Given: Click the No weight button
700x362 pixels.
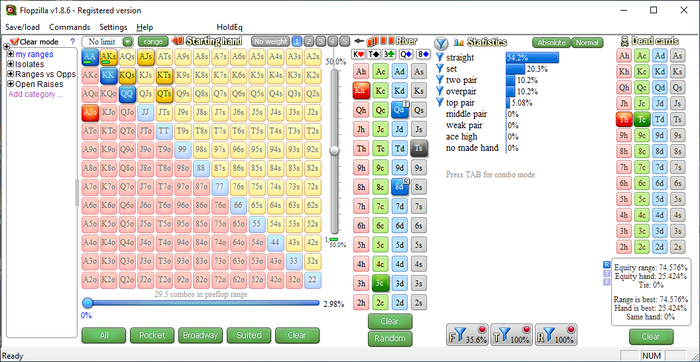Looking at the screenshot, I should (271, 42).
